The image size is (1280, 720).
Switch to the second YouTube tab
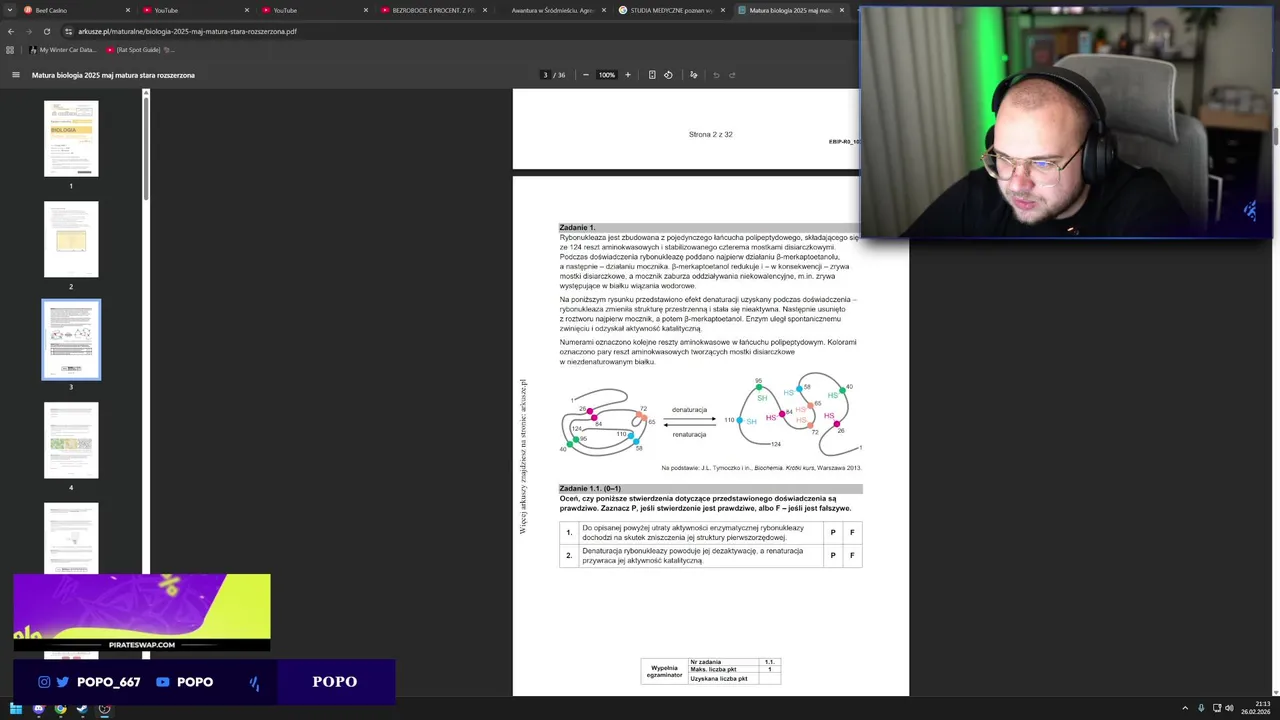pos(314,10)
